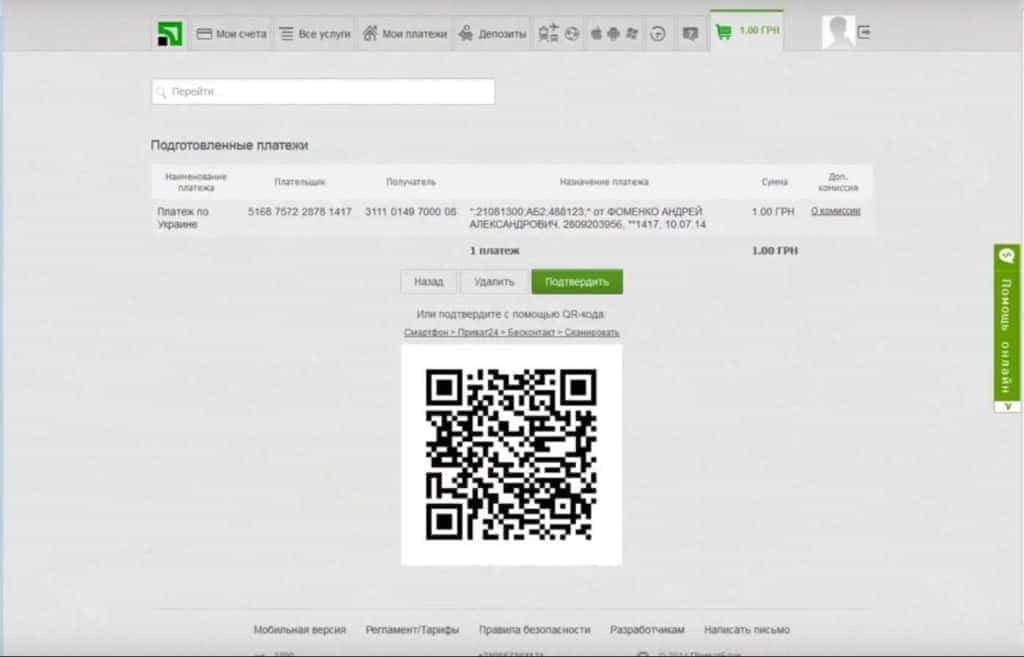This screenshot has width=1024, height=657.
Task: Open the history clock icon in toolbar
Action: point(657,31)
